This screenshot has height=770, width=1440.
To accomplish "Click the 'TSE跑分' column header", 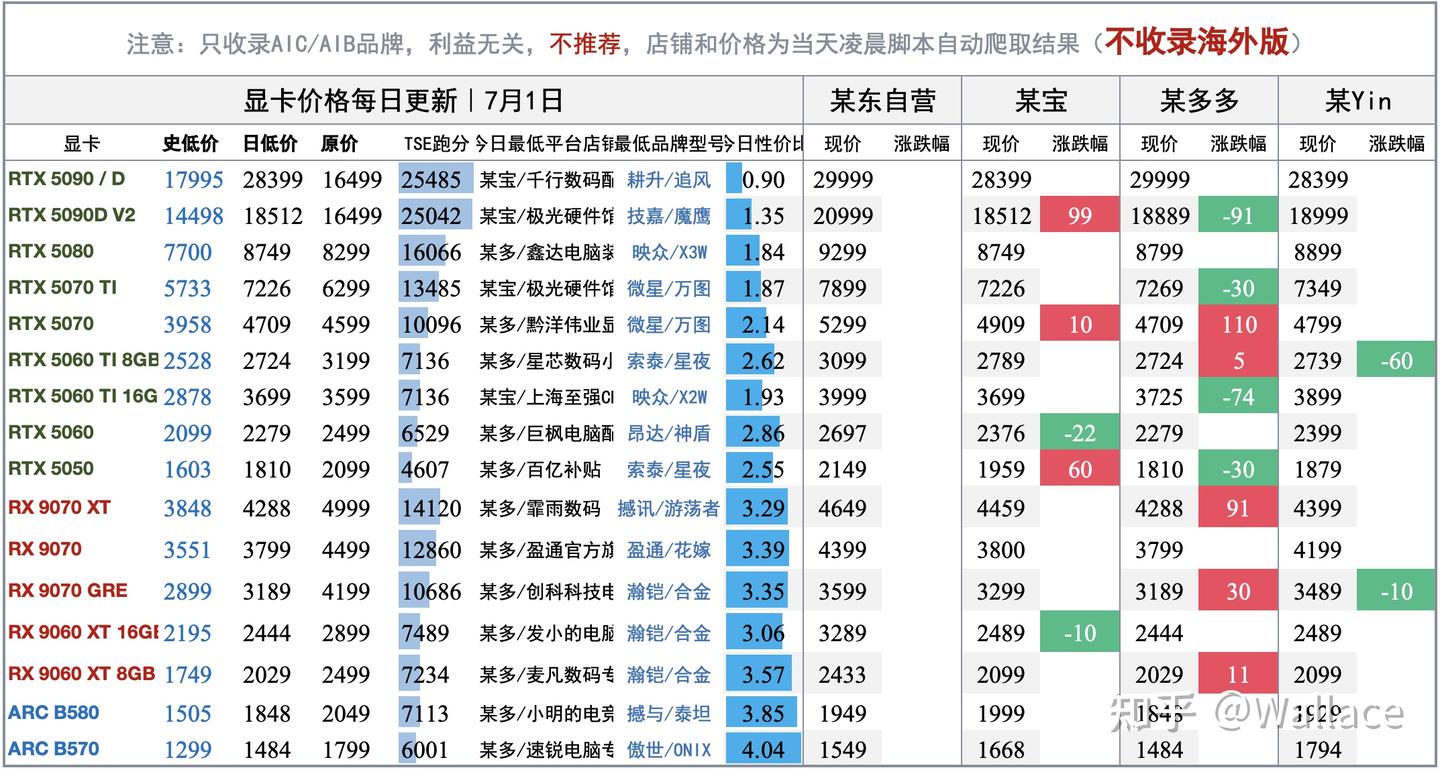I will click(436, 144).
